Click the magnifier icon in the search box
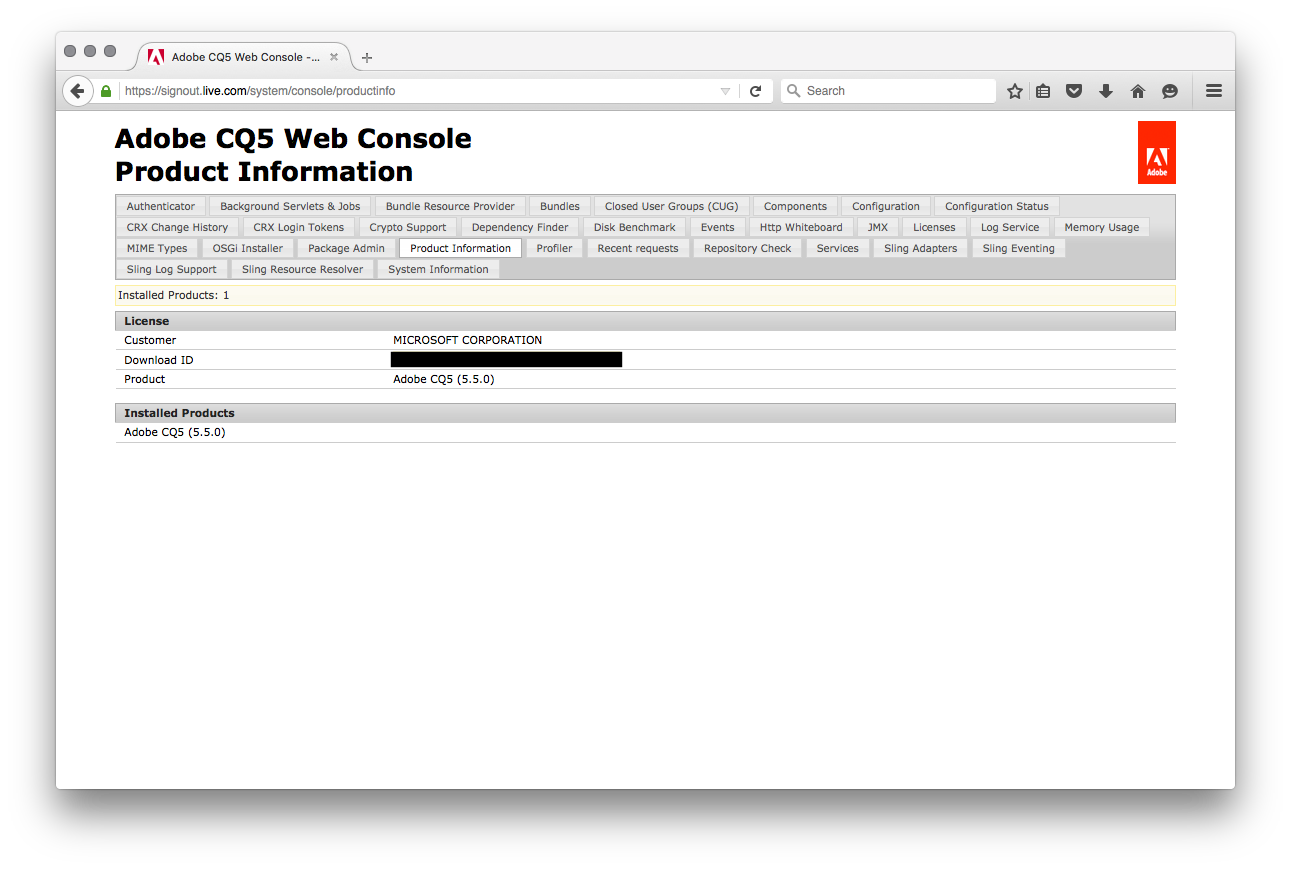The width and height of the screenshot is (1291, 869). coord(794,91)
